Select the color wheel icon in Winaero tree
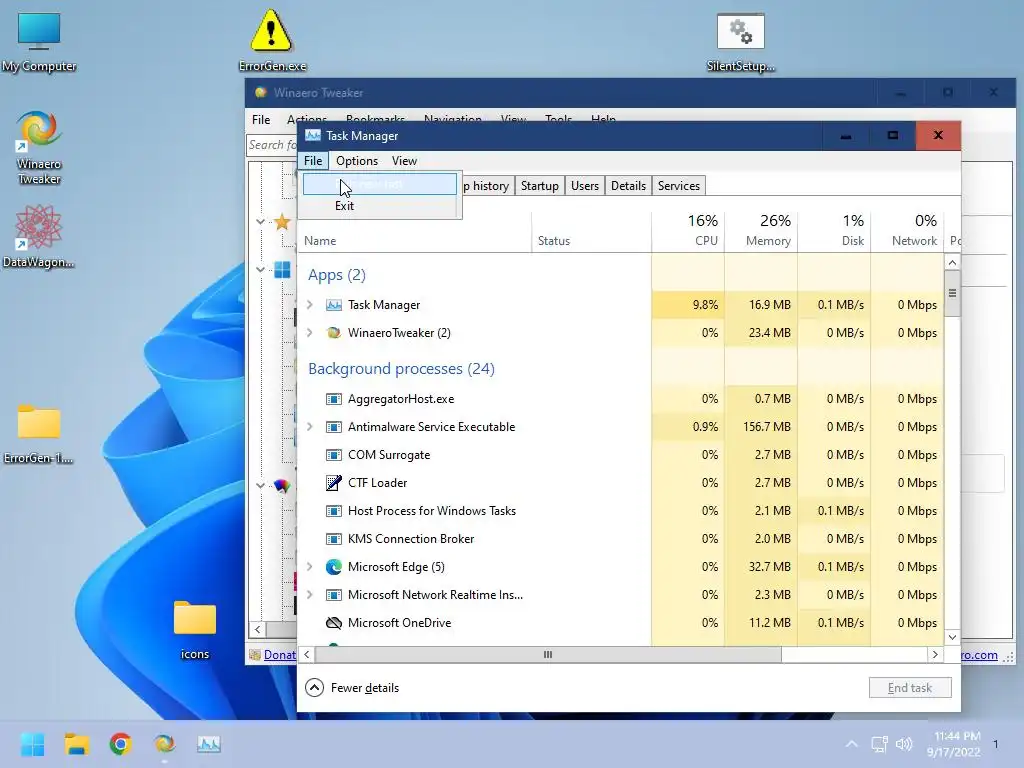1024x768 pixels. 282,486
